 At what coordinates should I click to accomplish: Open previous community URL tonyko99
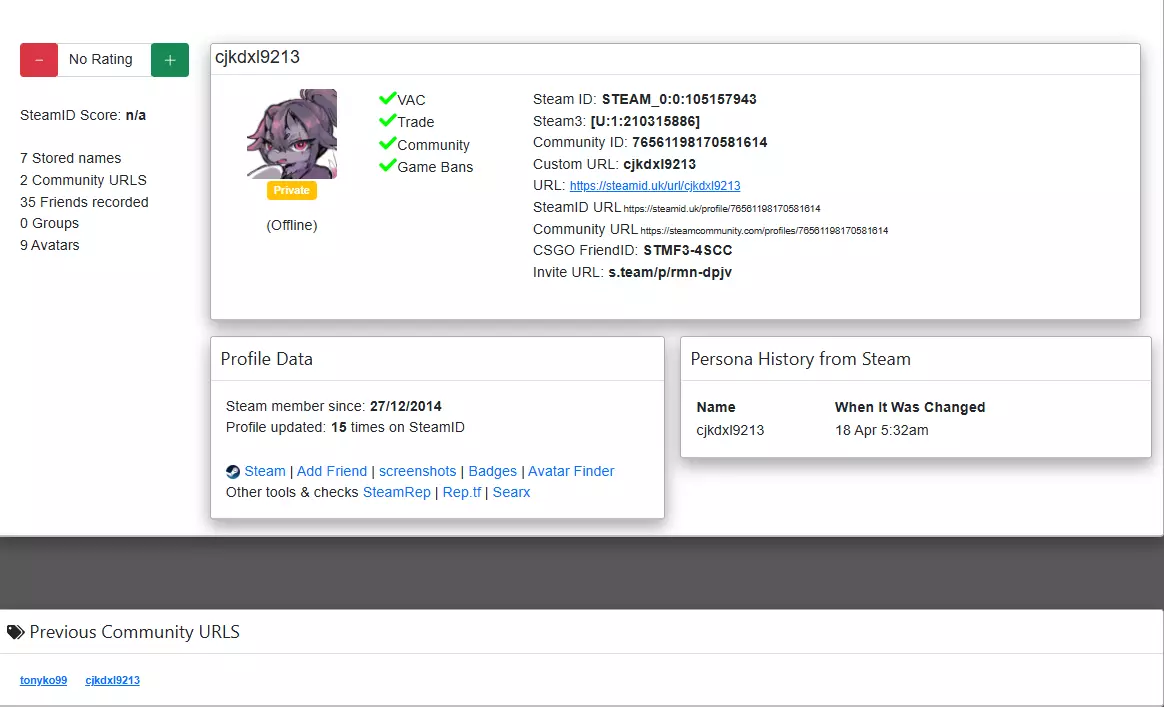(x=43, y=680)
